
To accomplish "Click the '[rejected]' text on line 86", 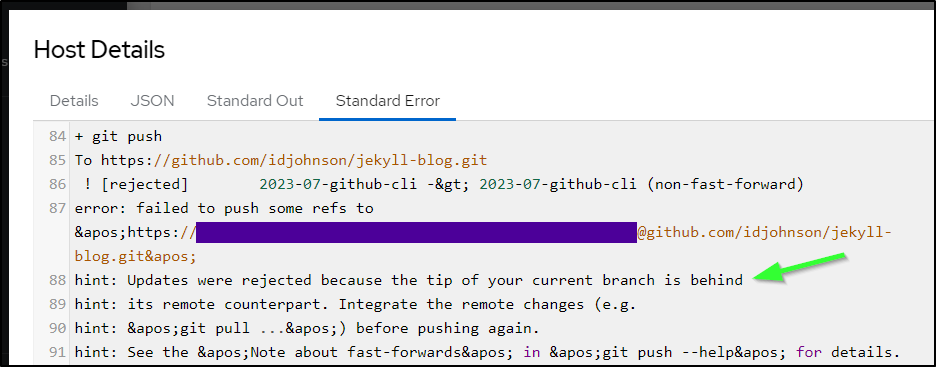I will pyautogui.click(x=144, y=184).
